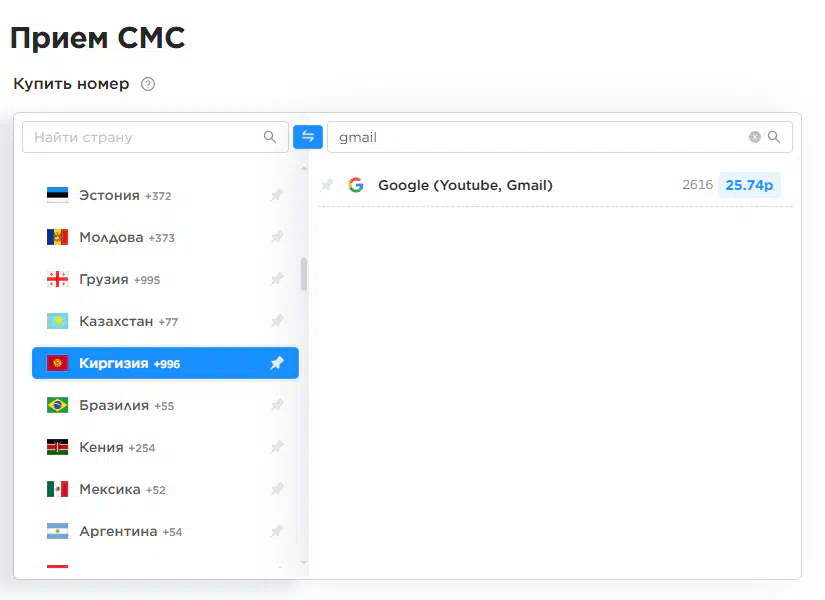Buy number for 25.74р price button
The height and width of the screenshot is (600, 825).
tap(749, 185)
